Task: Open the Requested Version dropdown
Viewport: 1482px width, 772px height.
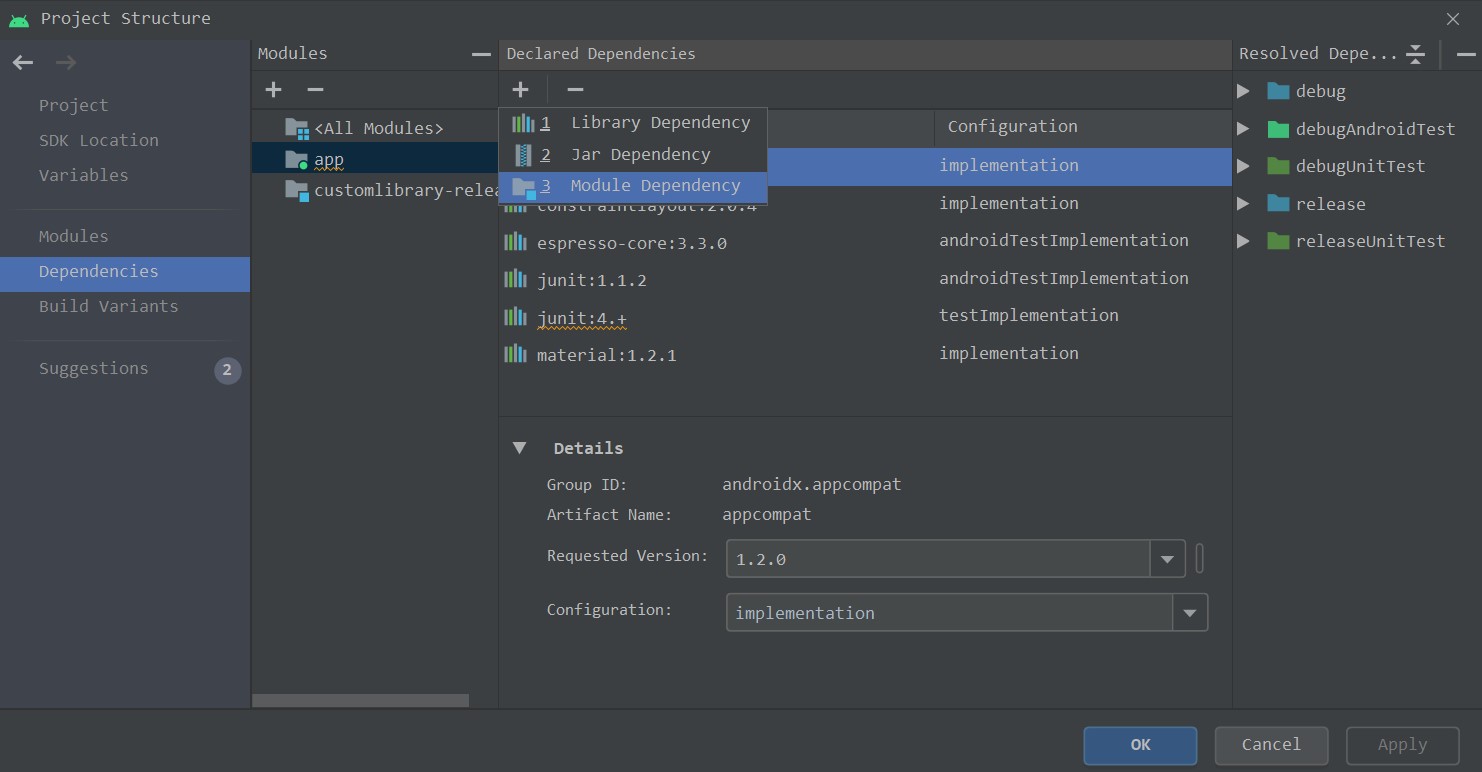Action: click(1166, 558)
